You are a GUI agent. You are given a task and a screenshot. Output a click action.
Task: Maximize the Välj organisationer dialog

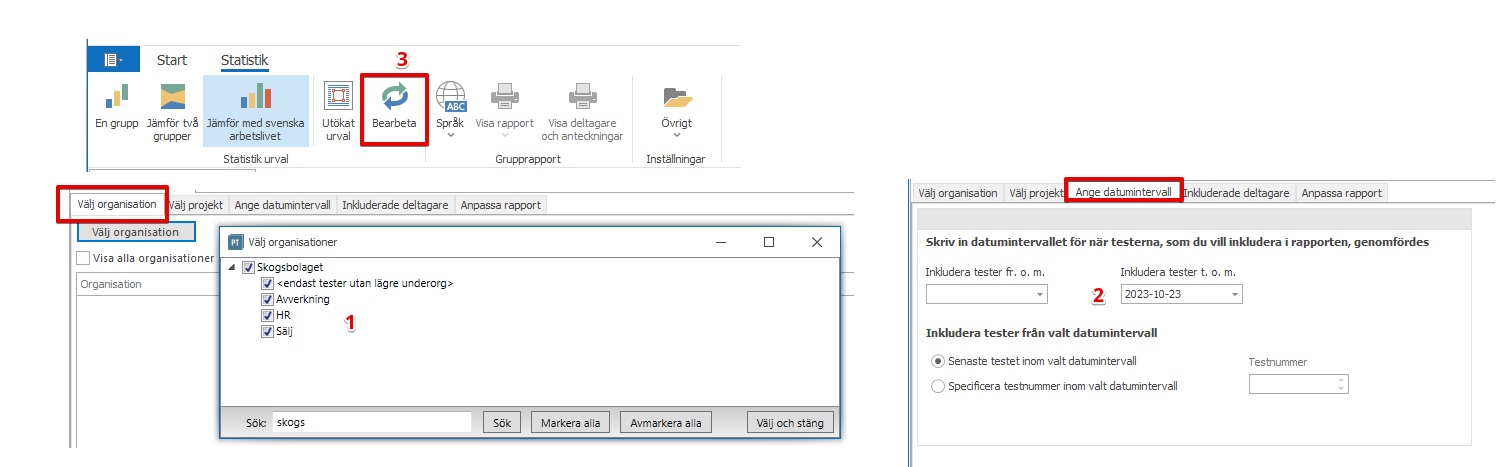pyautogui.click(x=769, y=242)
